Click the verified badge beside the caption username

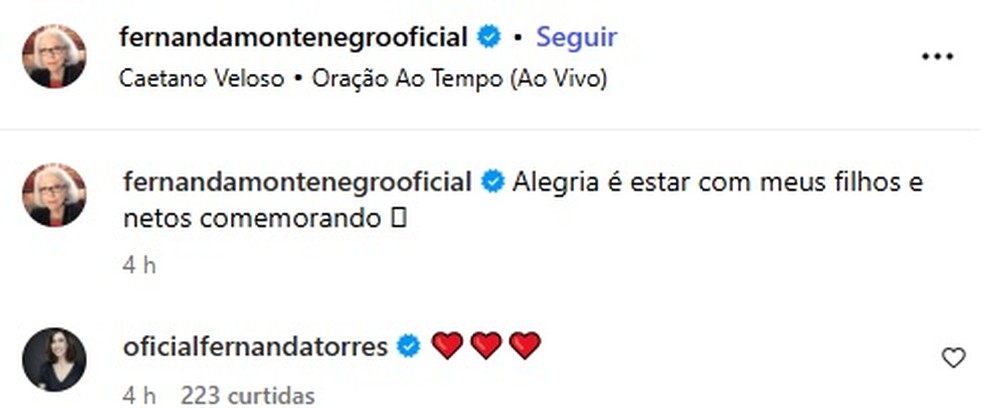(x=493, y=184)
